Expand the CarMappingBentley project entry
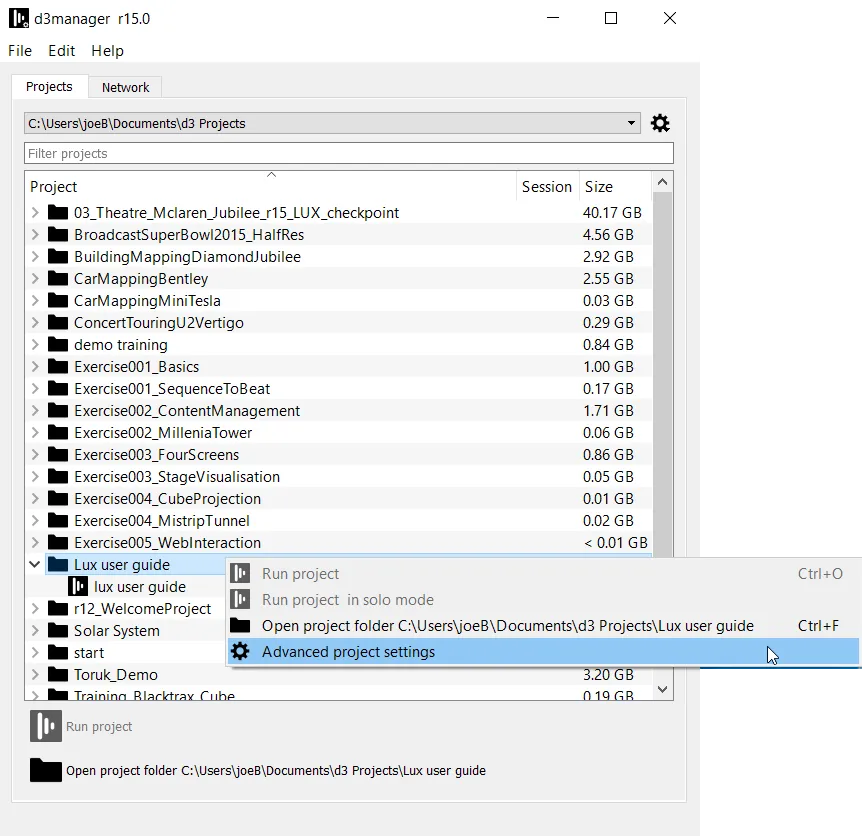This screenshot has width=862, height=836. coord(33,278)
